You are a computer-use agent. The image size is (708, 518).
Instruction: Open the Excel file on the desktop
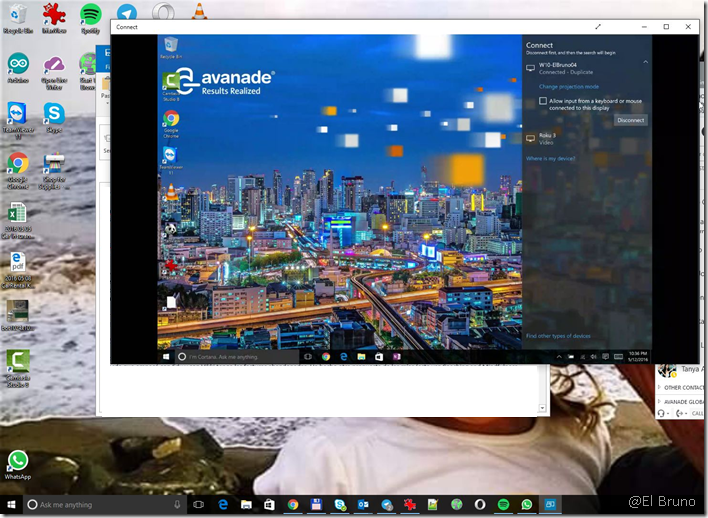17,214
